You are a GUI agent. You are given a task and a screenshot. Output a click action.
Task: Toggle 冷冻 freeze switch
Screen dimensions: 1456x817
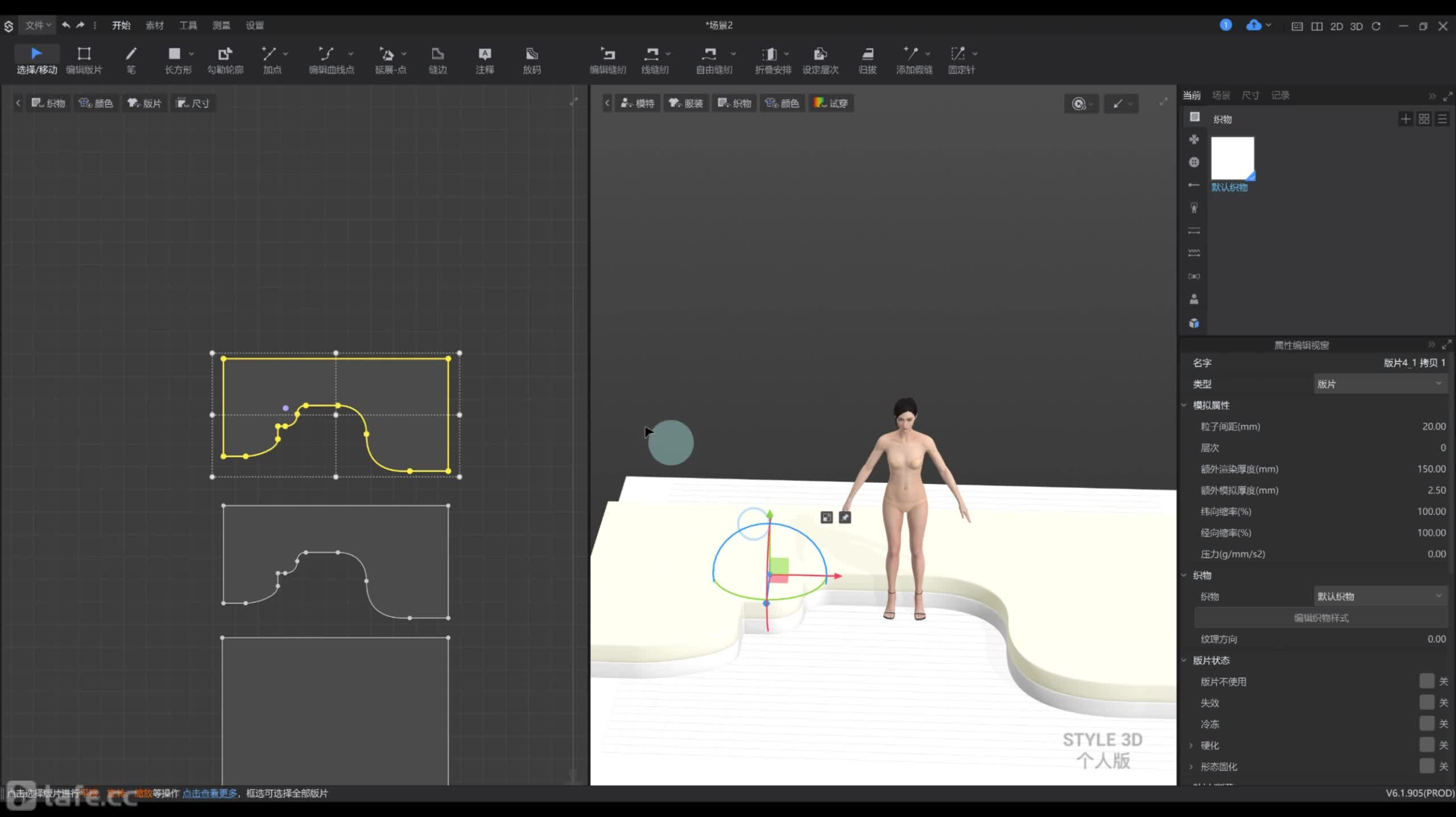[1426, 724]
